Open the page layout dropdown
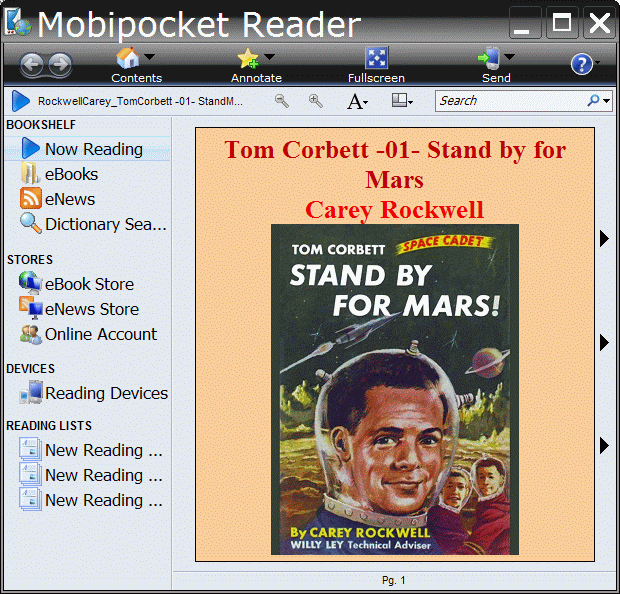Screen dimensions: 620x594 tap(402, 100)
